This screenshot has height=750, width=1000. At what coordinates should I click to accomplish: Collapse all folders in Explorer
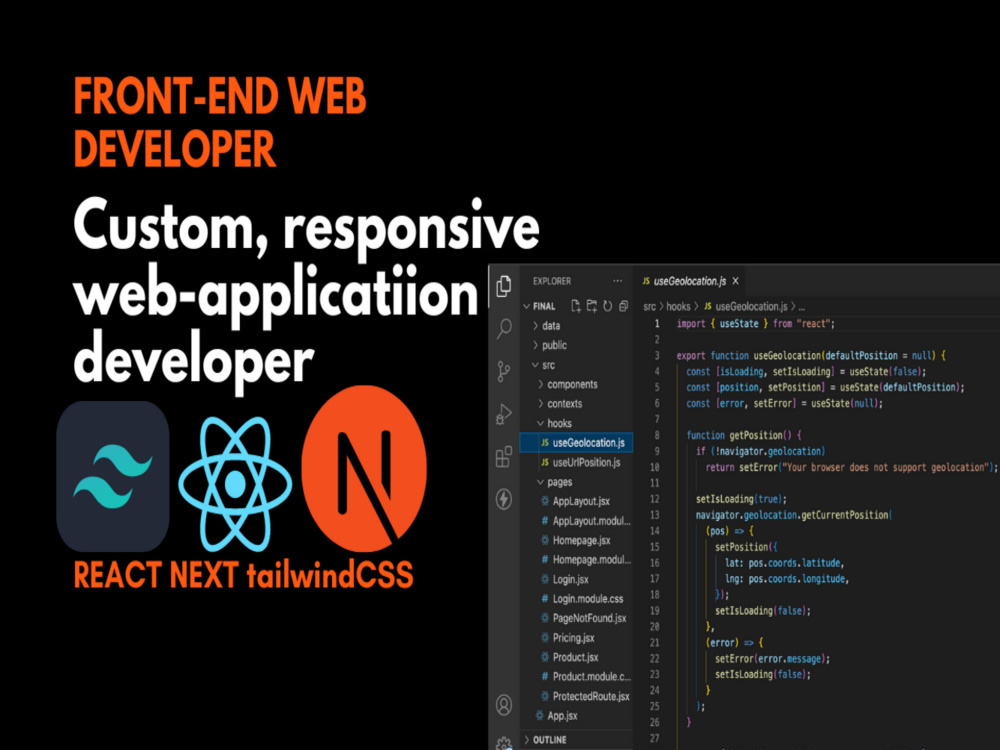[x=624, y=306]
